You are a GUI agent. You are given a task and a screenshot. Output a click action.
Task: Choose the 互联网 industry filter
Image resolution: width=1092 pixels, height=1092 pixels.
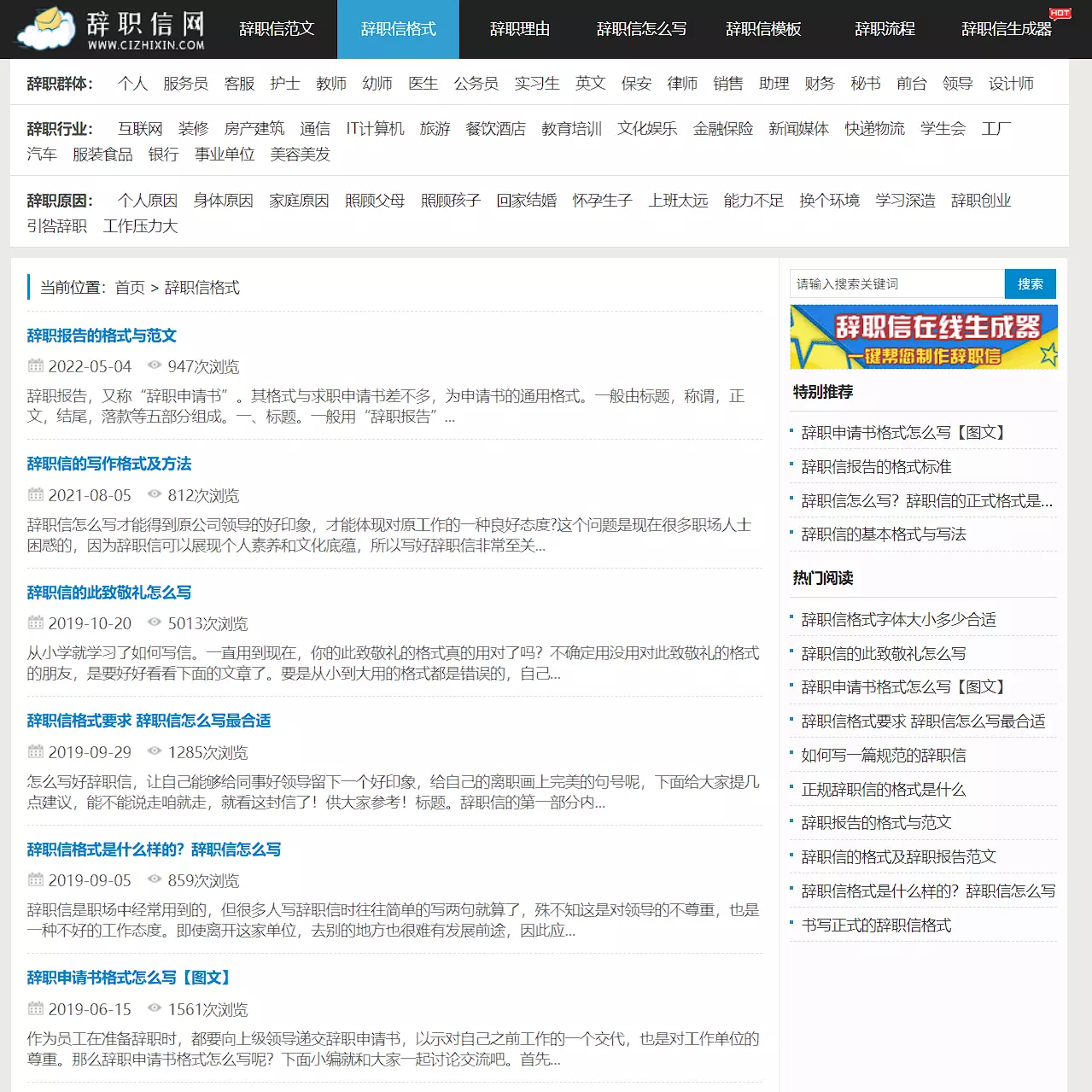[x=140, y=129]
